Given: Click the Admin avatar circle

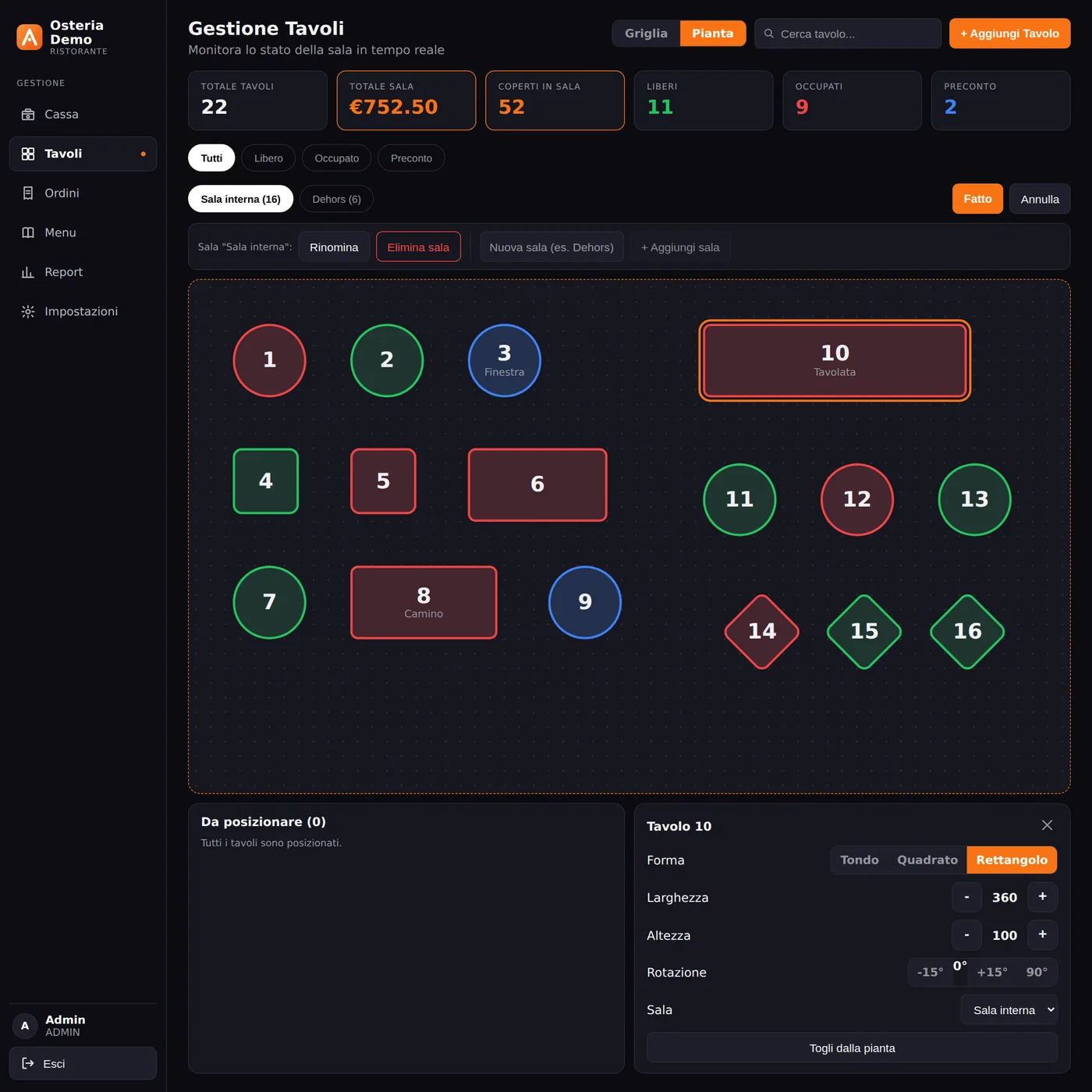Looking at the screenshot, I should (25, 1026).
